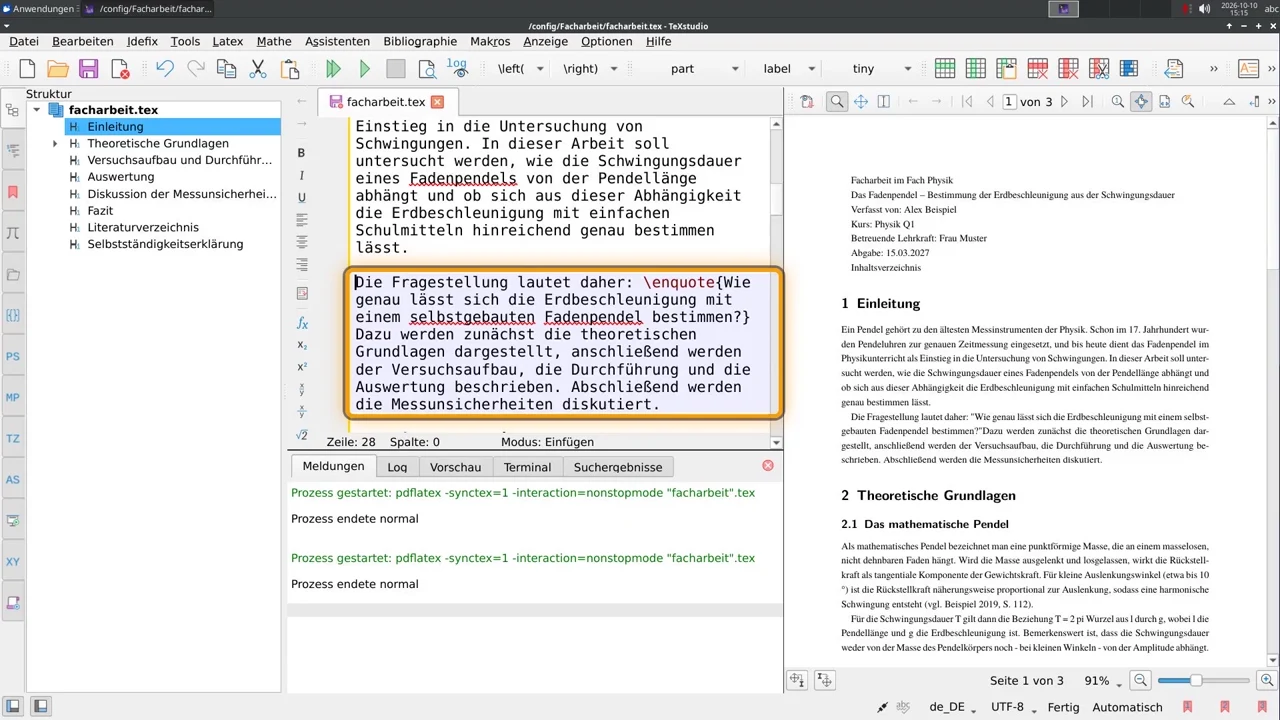Close the facharbeit.tex editor tab
This screenshot has height=720, width=1280.
[x=437, y=102]
